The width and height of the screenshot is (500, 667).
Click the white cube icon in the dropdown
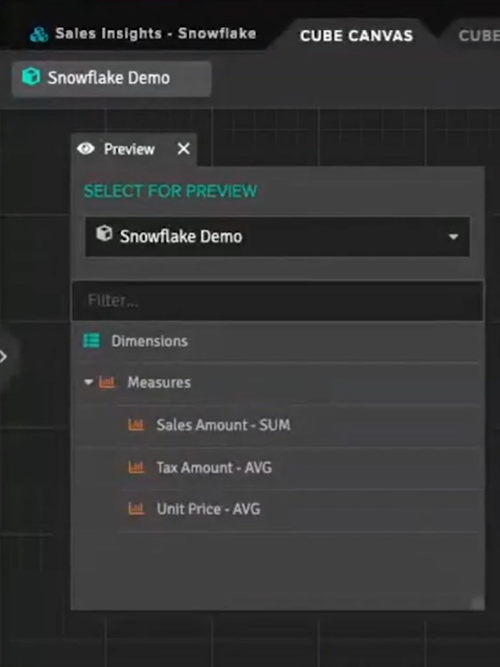(x=104, y=234)
